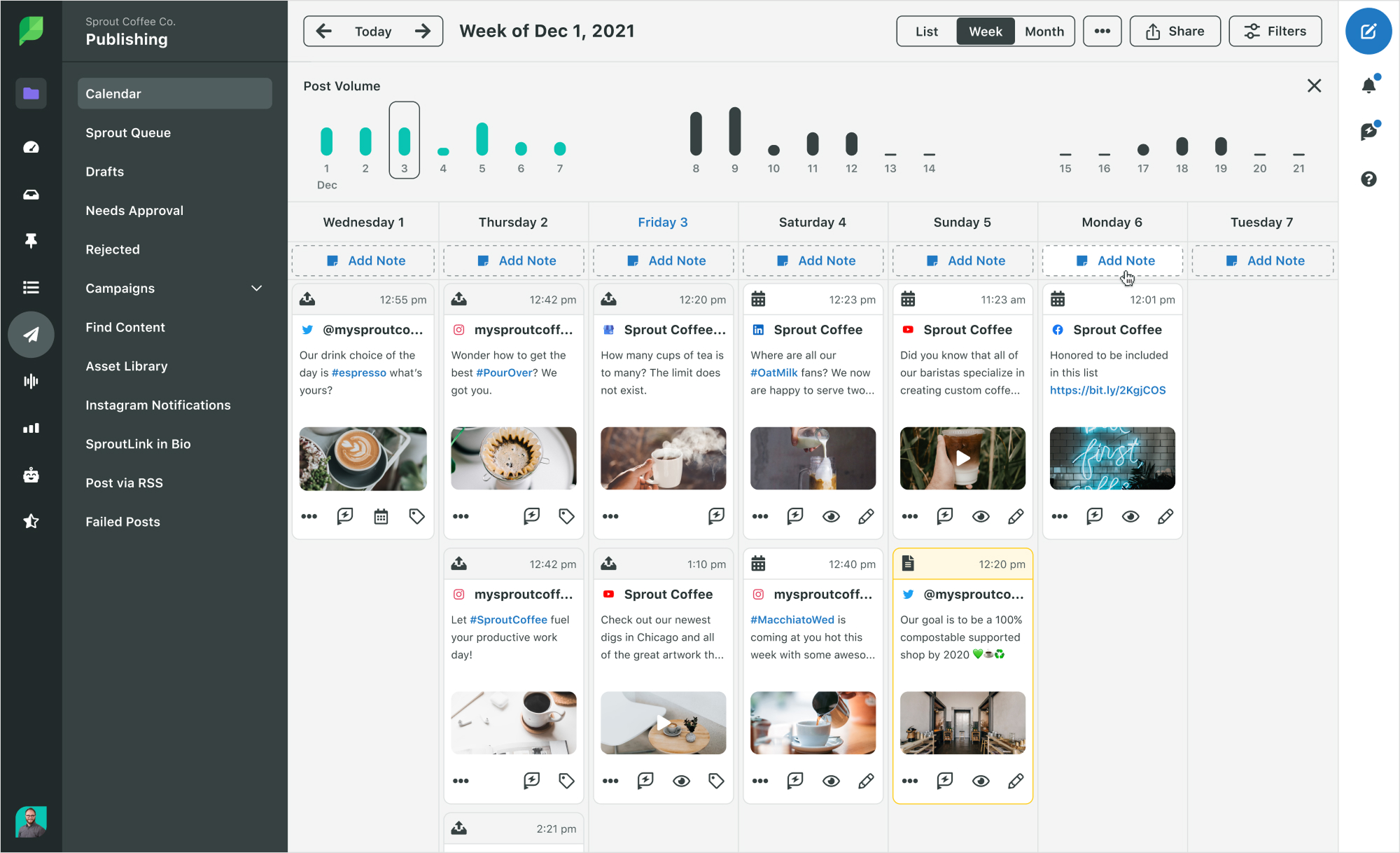Click the https://bit.ly/2KgjCOS link
The height and width of the screenshot is (853, 1400).
point(1108,389)
